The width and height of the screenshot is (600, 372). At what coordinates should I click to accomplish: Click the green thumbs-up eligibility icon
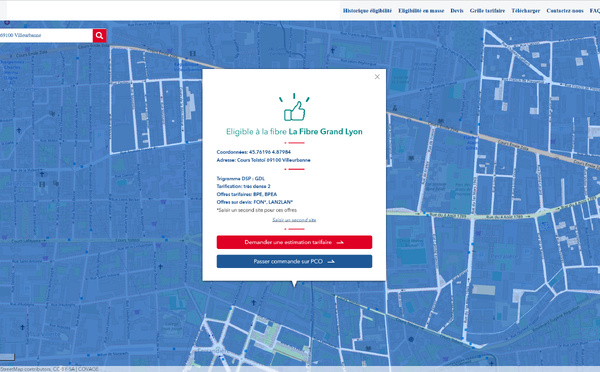pyautogui.click(x=294, y=107)
